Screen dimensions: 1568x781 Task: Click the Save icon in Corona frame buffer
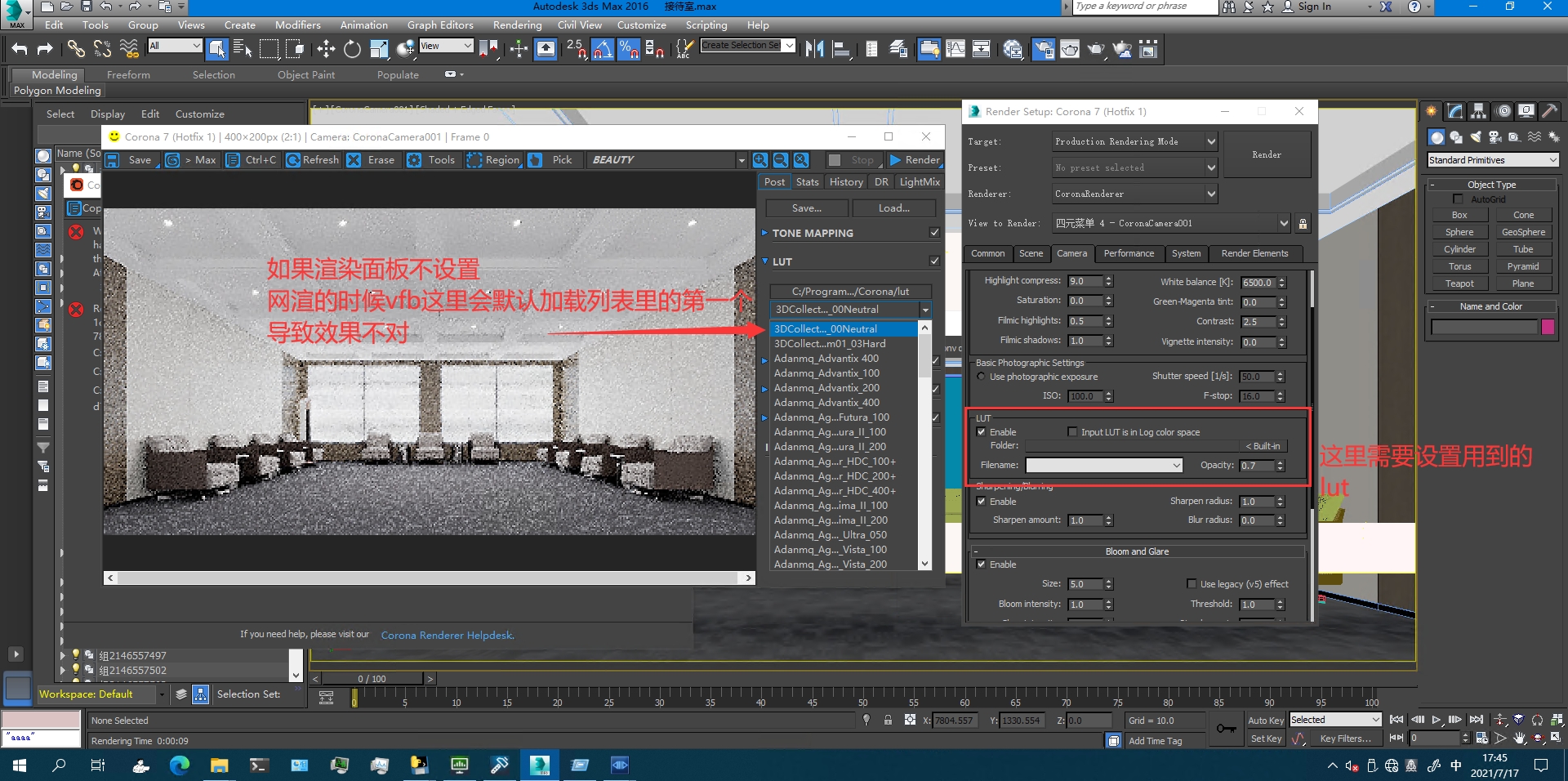coord(114,160)
